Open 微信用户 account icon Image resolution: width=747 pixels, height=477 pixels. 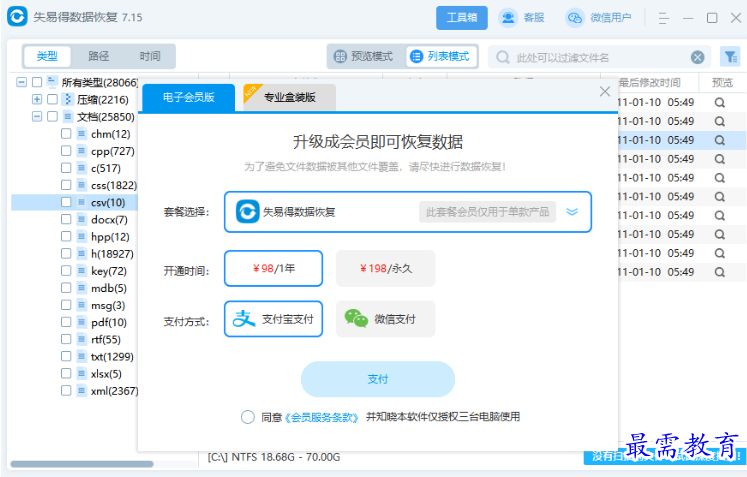(575, 18)
